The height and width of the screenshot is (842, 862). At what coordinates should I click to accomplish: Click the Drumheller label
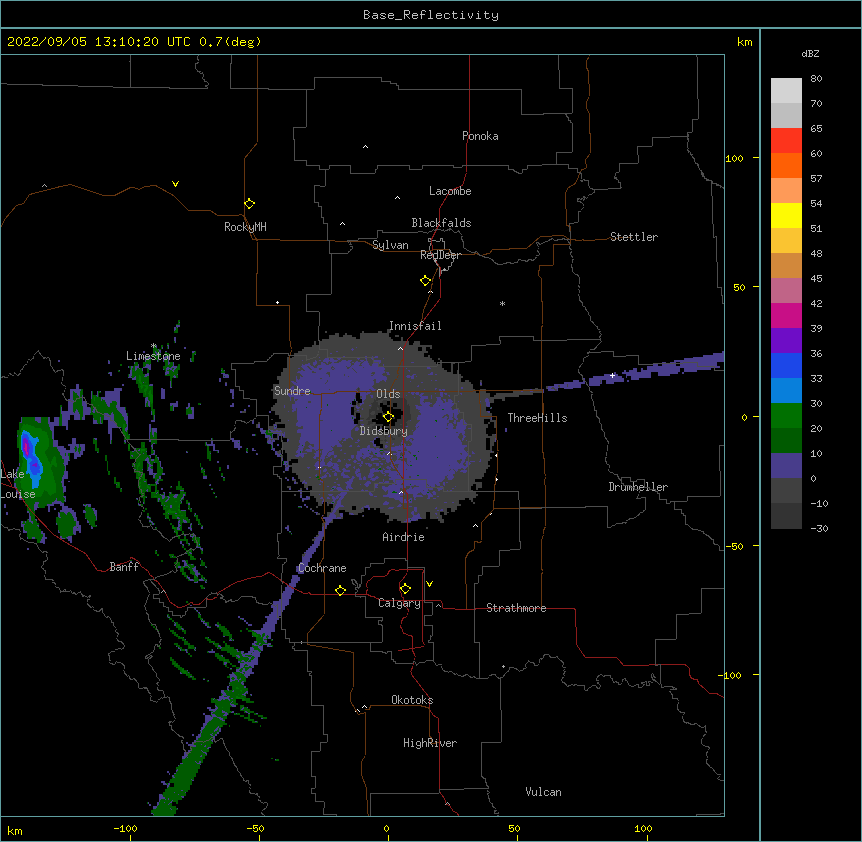tap(638, 487)
